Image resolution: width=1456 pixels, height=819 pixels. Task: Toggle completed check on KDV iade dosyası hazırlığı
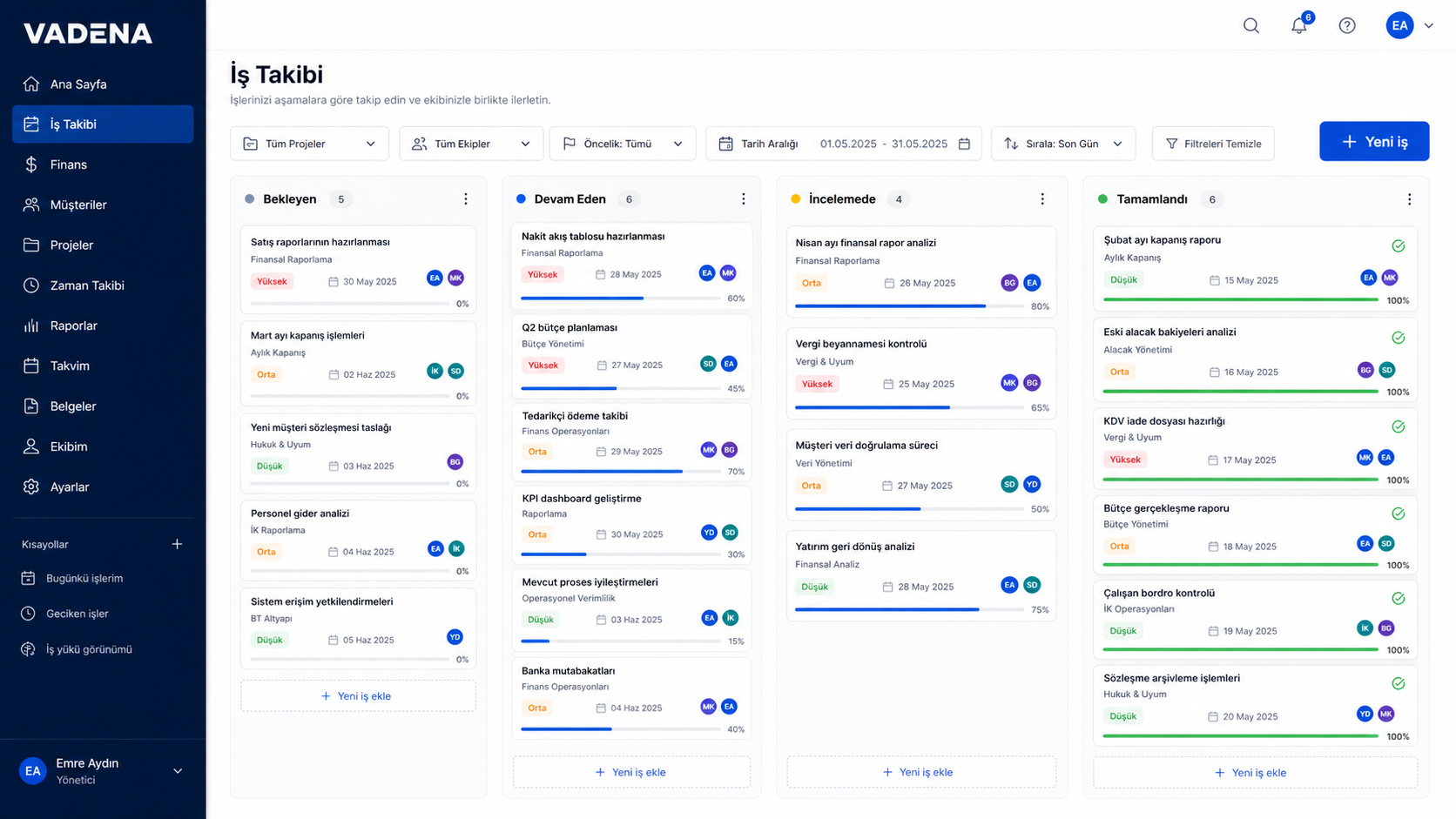coord(1398,426)
